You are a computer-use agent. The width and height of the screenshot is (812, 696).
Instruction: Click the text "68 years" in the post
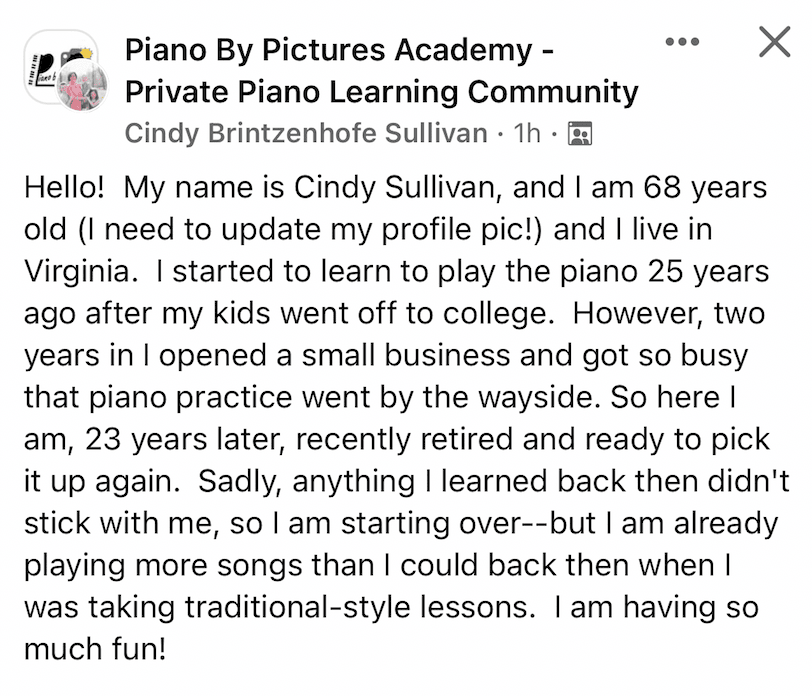coord(705,187)
